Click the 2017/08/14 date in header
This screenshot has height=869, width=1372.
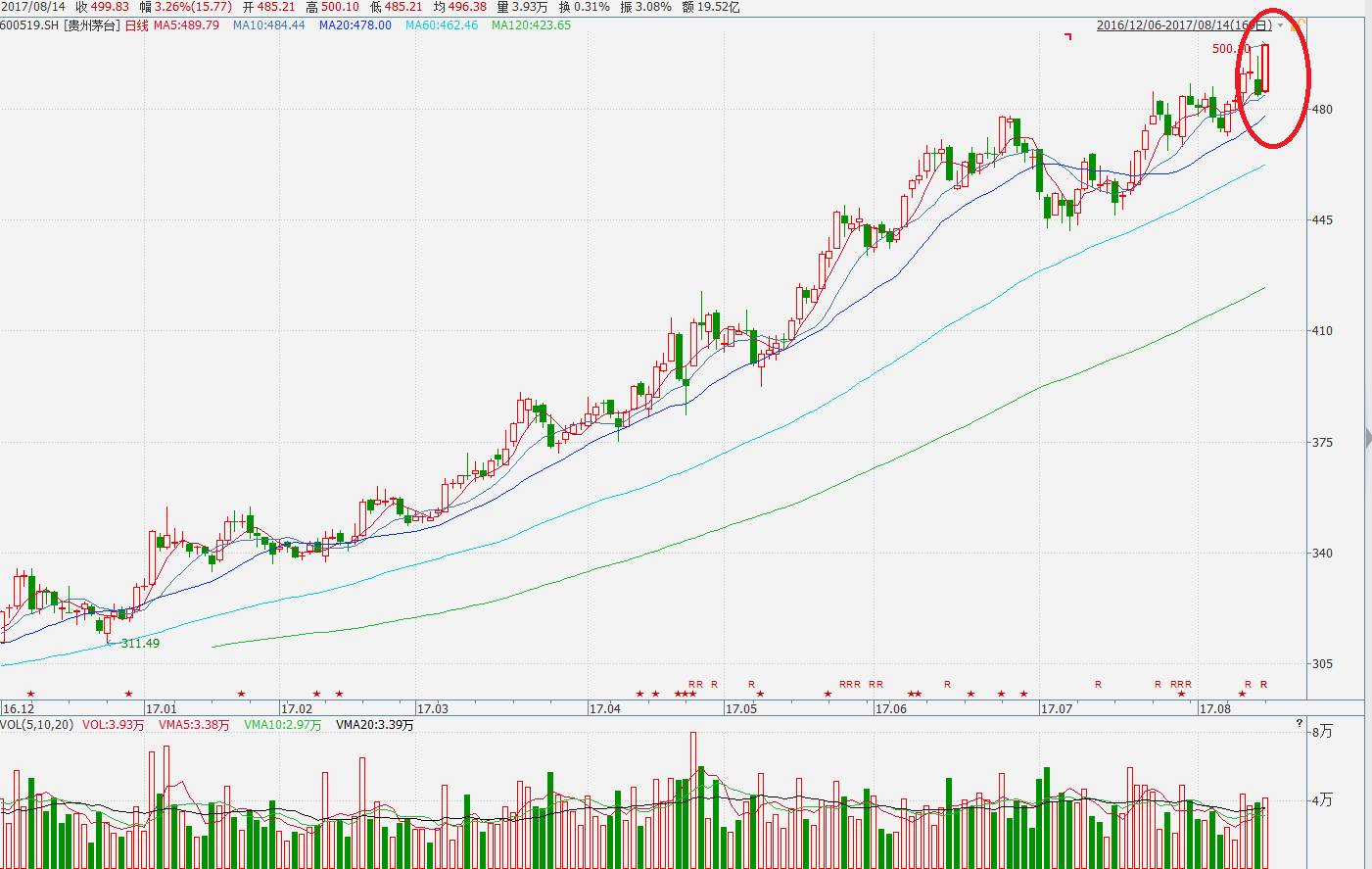tap(32, 7)
